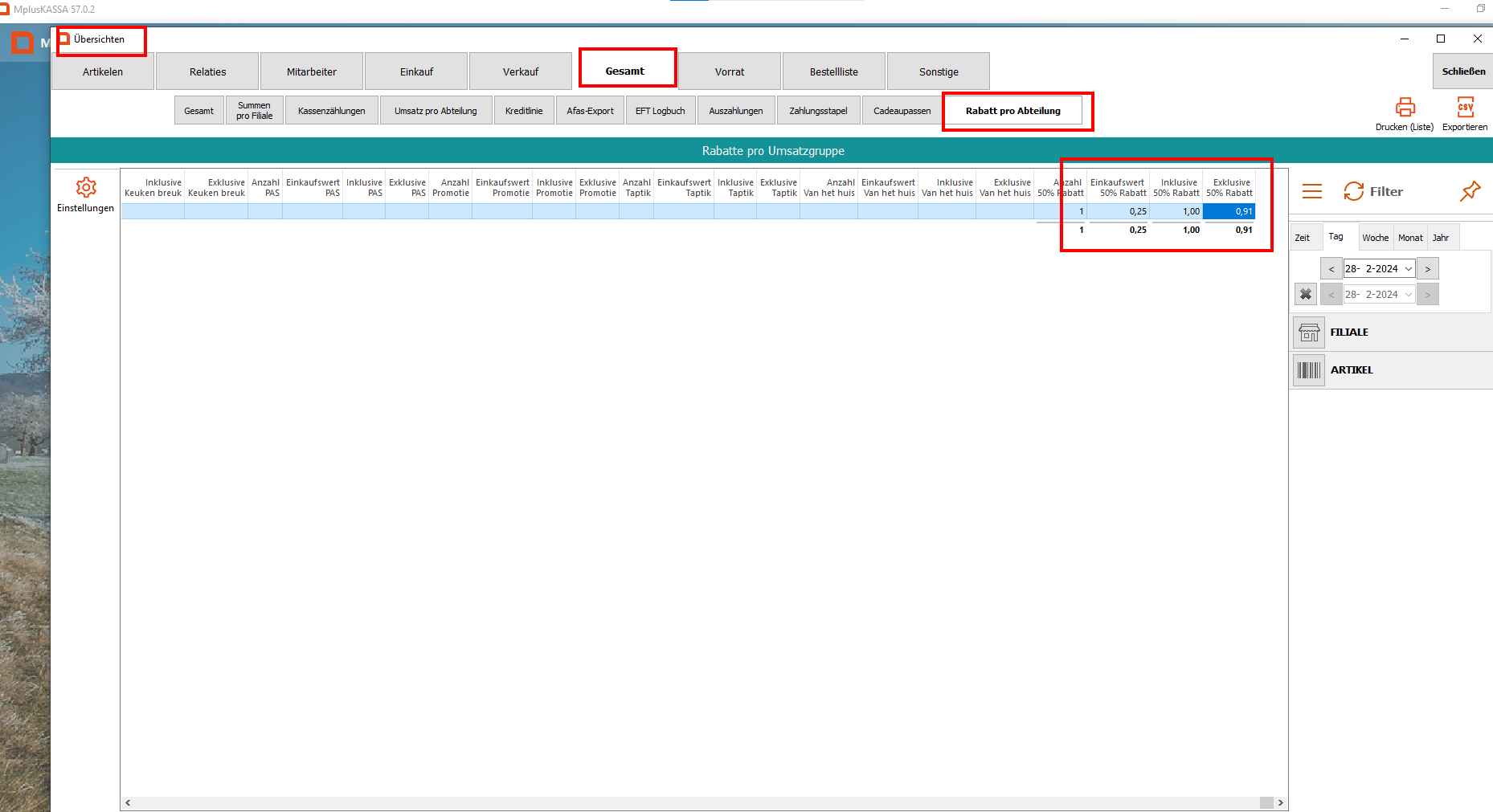Click the Drucken (Liste) printer icon
This screenshot has height=812, width=1493.
click(x=1405, y=108)
